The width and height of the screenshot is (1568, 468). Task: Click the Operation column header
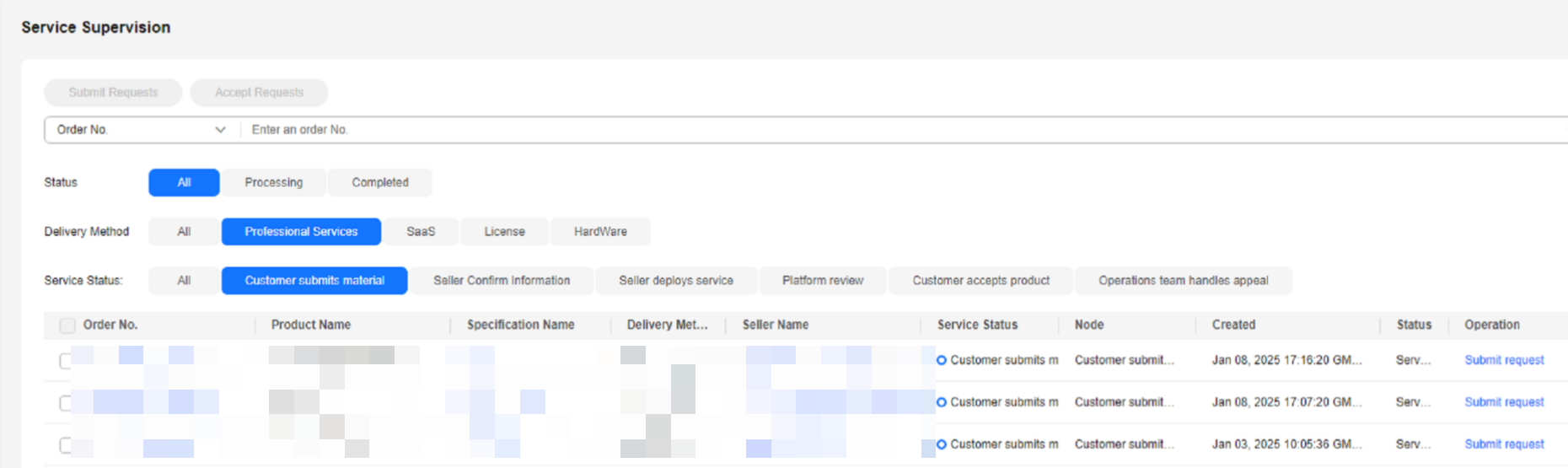(x=1492, y=325)
